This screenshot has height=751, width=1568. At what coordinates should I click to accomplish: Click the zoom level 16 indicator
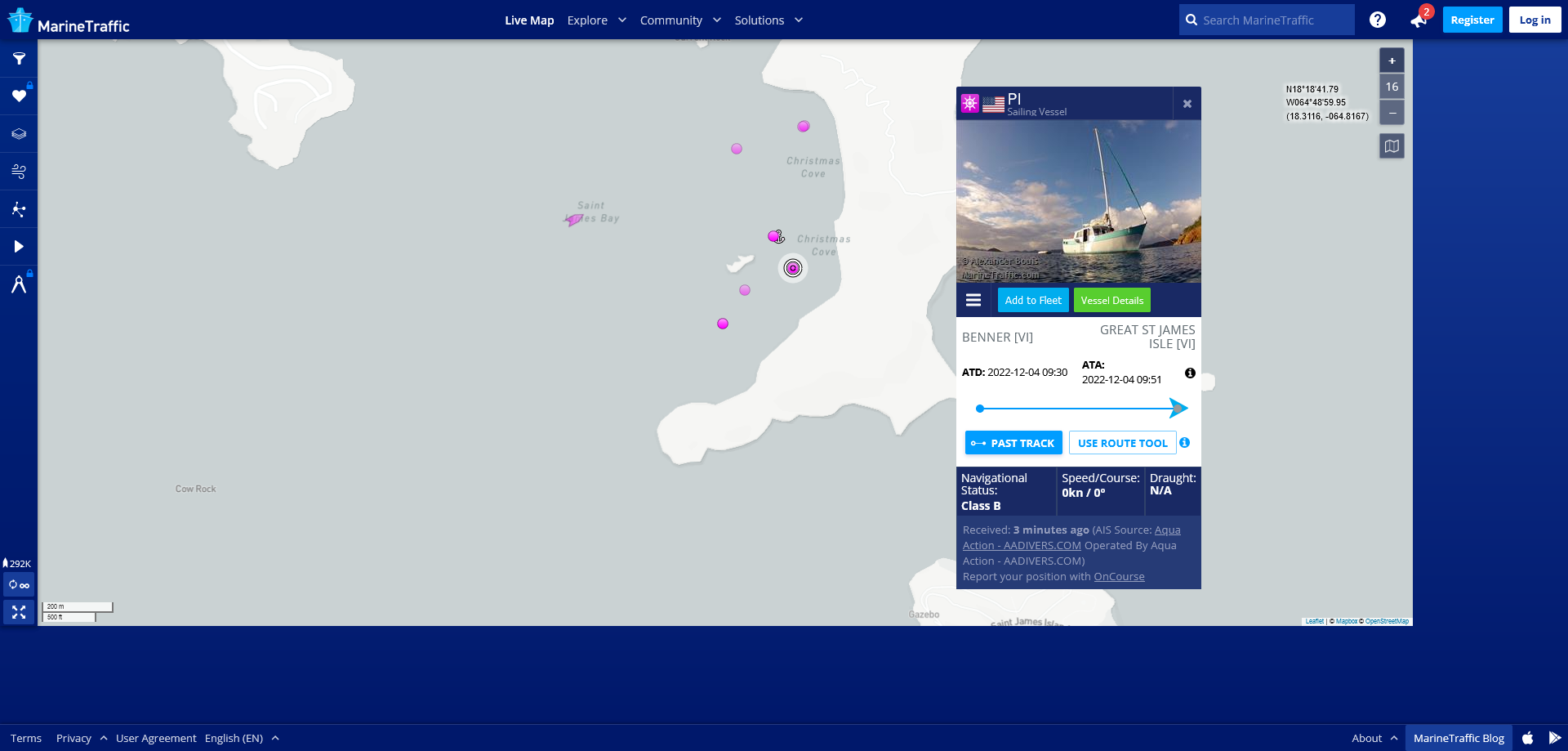click(x=1392, y=87)
